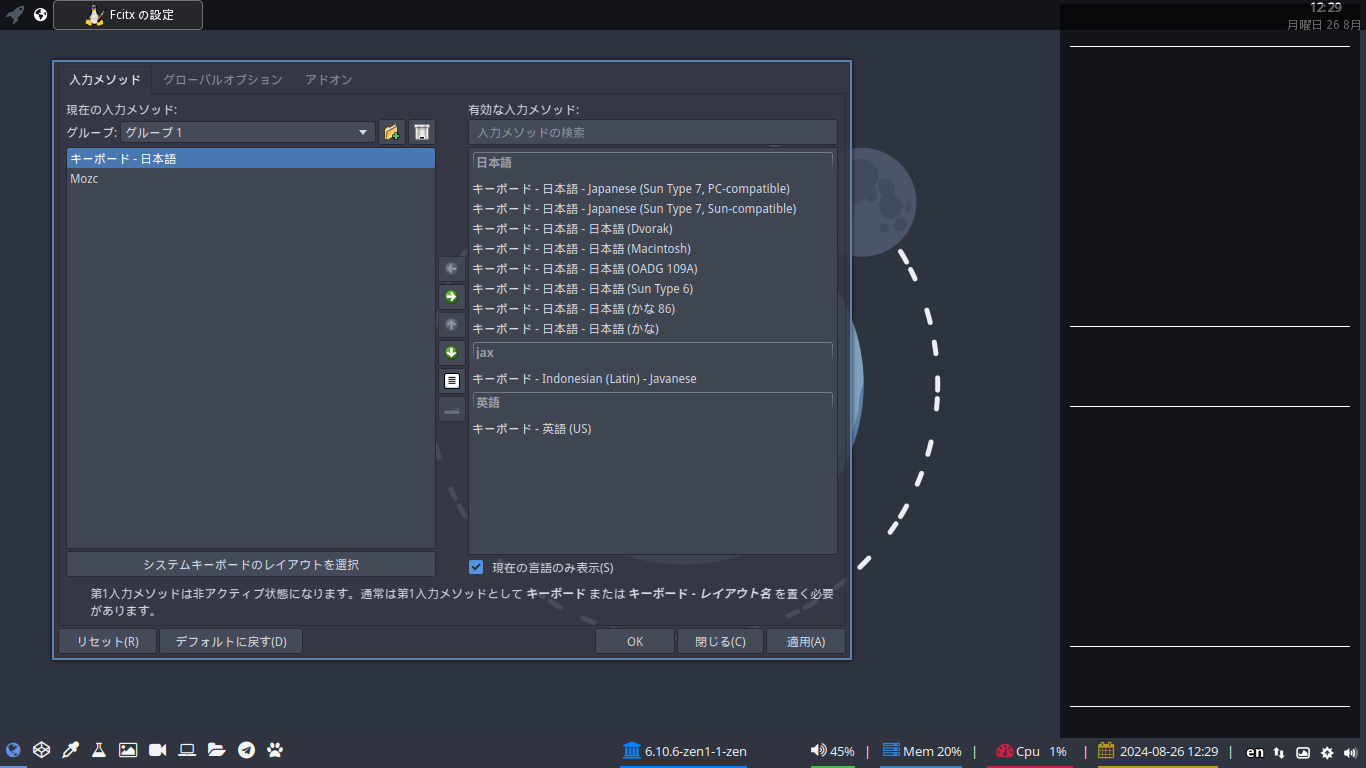Open the configure input method list icon

451,381
